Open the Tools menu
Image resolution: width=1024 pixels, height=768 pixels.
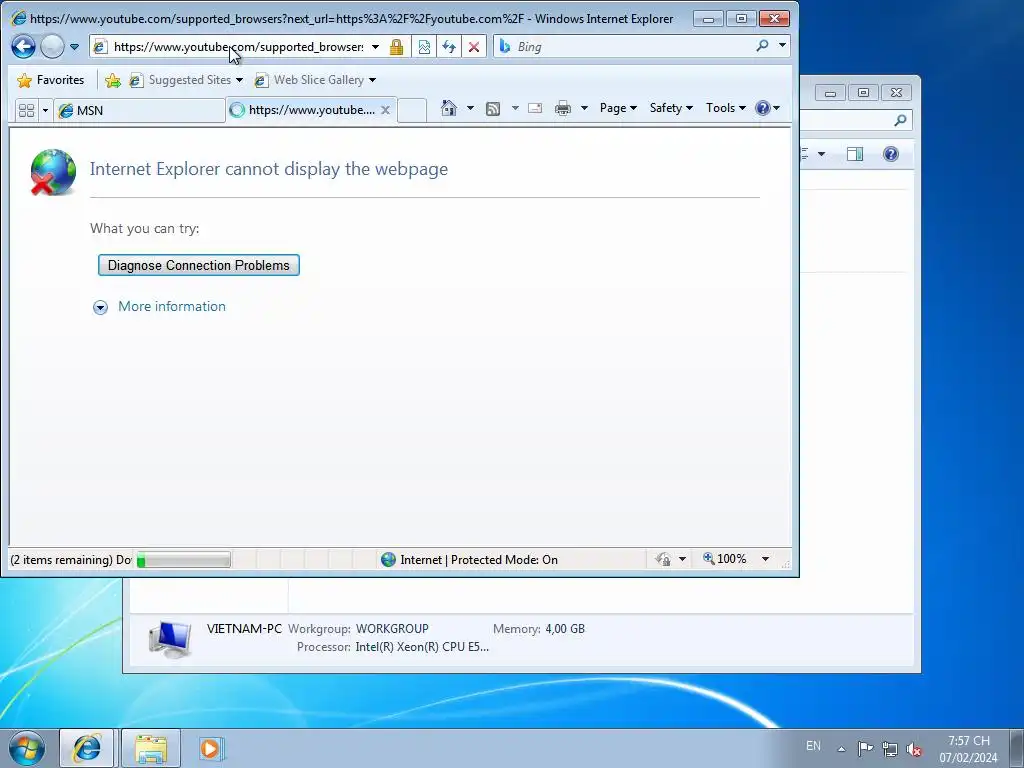pos(726,108)
